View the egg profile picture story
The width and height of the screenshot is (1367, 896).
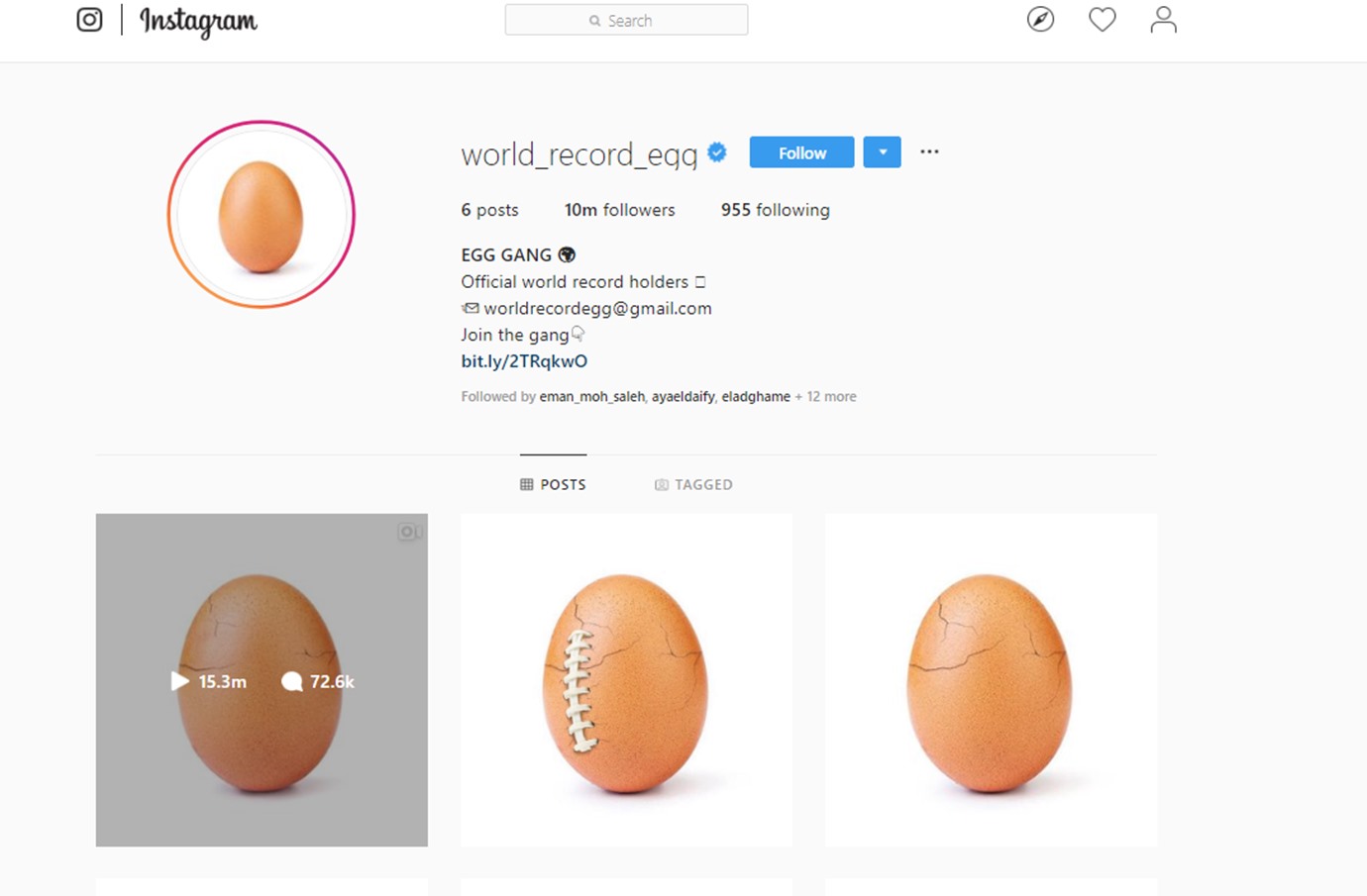click(x=261, y=215)
